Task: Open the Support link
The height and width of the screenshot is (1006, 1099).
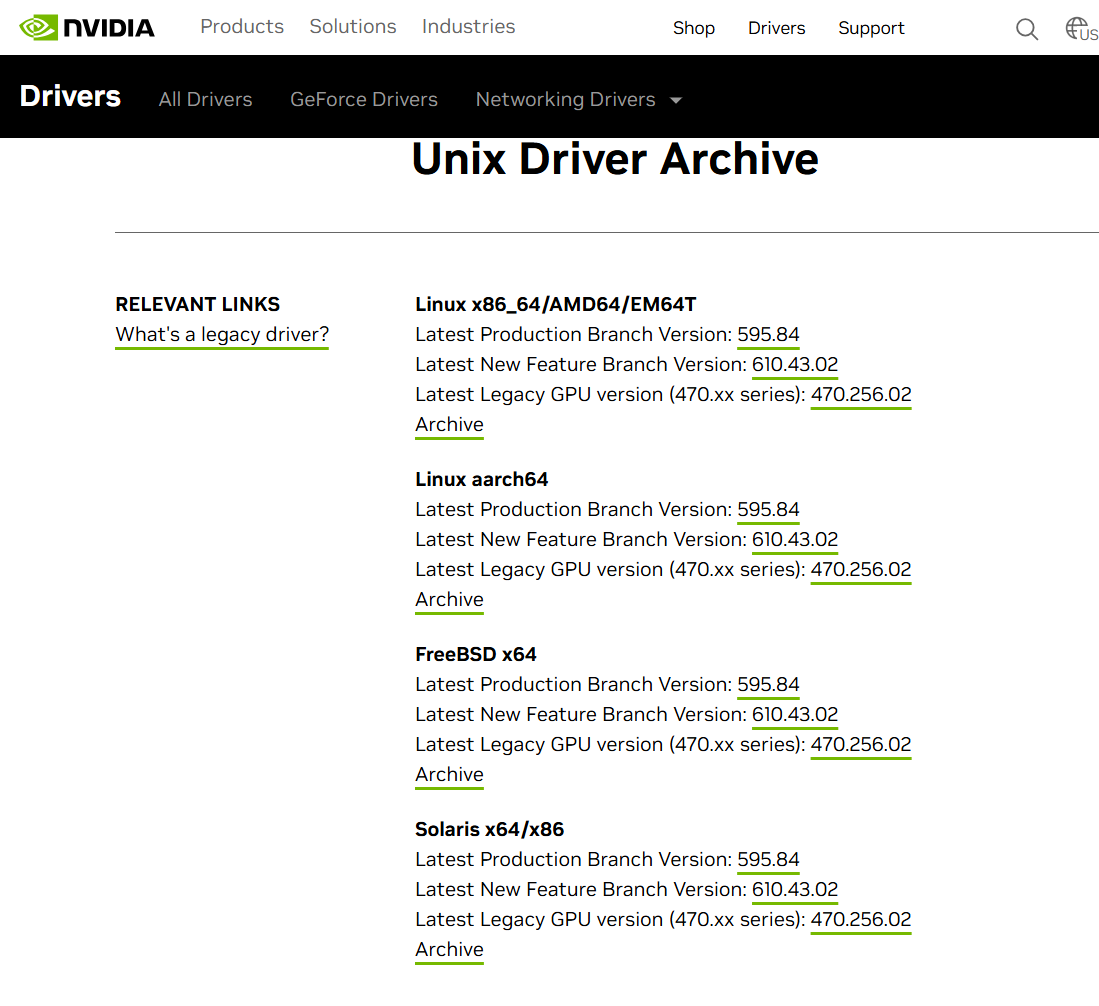Action: point(871,28)
